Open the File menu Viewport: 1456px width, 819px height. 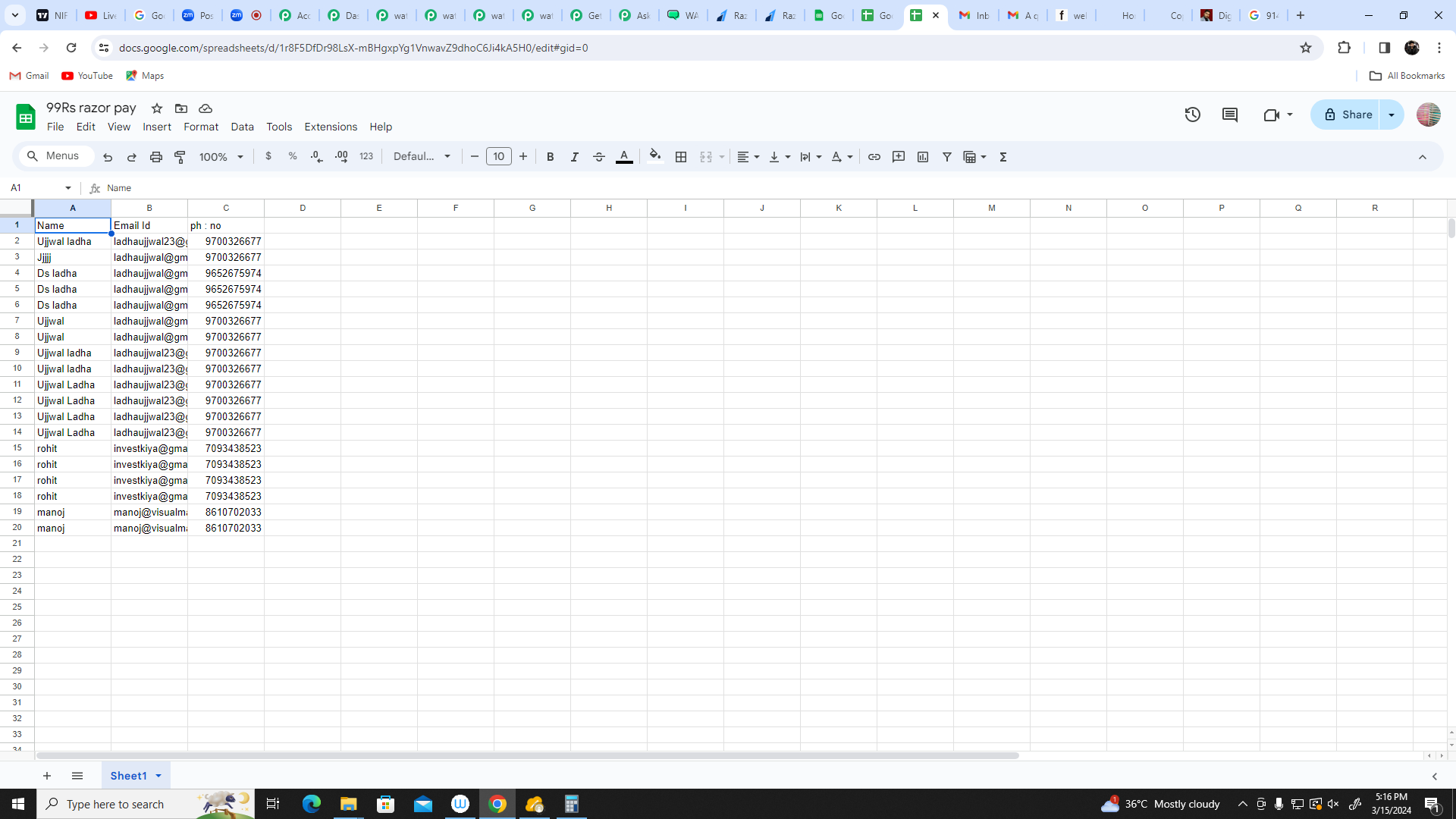tap(55, 127)
